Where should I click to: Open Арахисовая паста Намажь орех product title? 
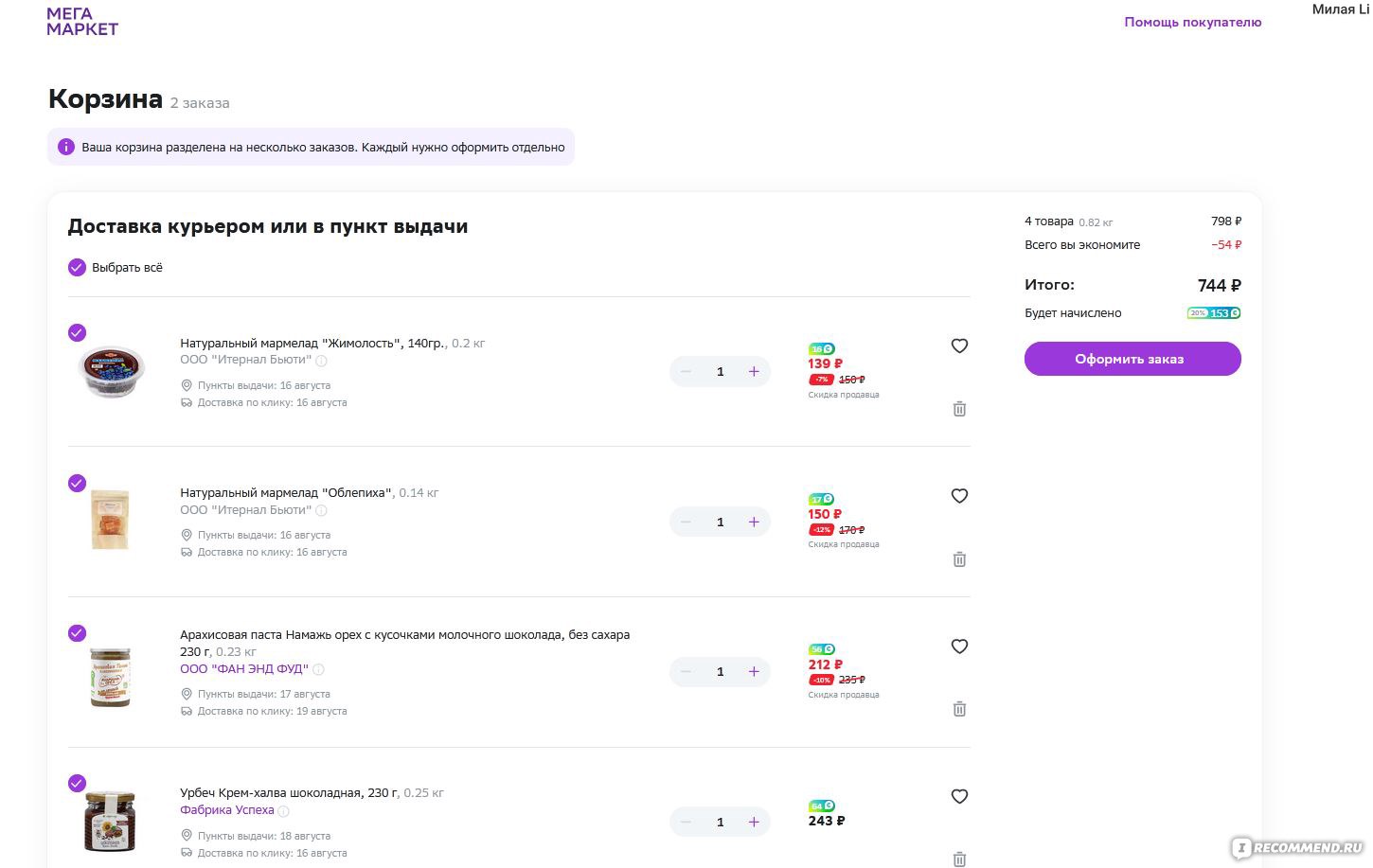click(x=404, y=643)
